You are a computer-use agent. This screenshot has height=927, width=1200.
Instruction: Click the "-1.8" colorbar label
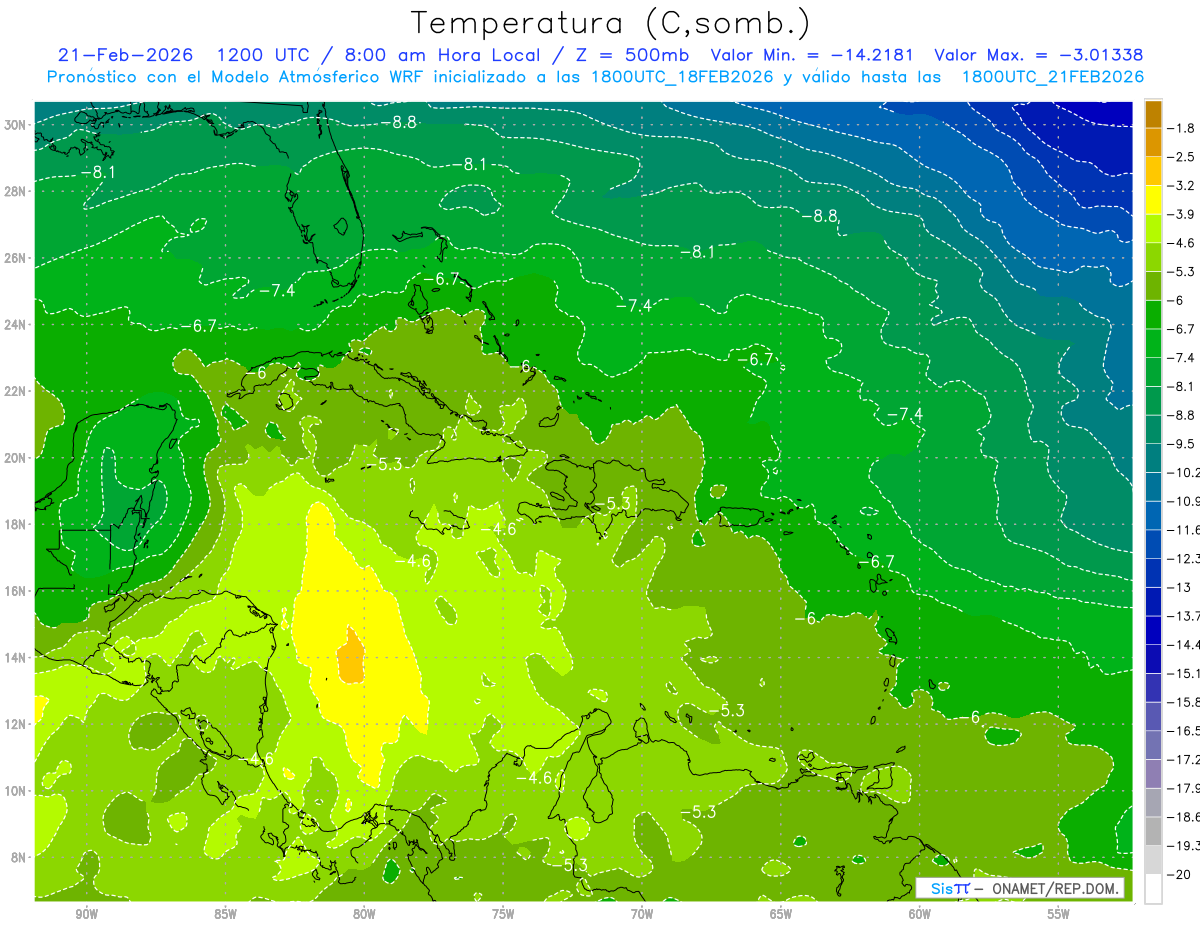coord(1181,128)
